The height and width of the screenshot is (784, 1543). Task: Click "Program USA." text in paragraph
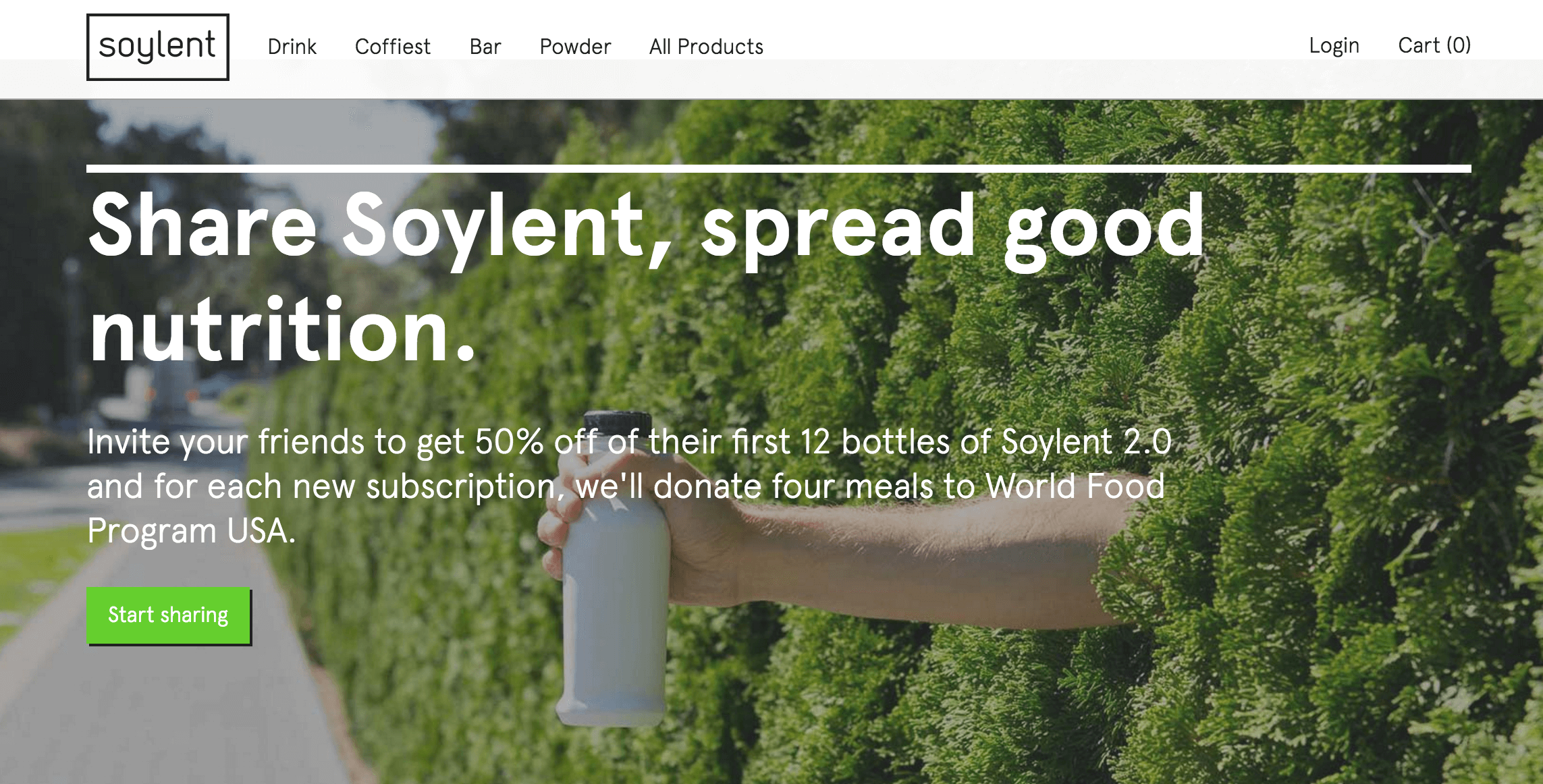[x=192, y=531]
